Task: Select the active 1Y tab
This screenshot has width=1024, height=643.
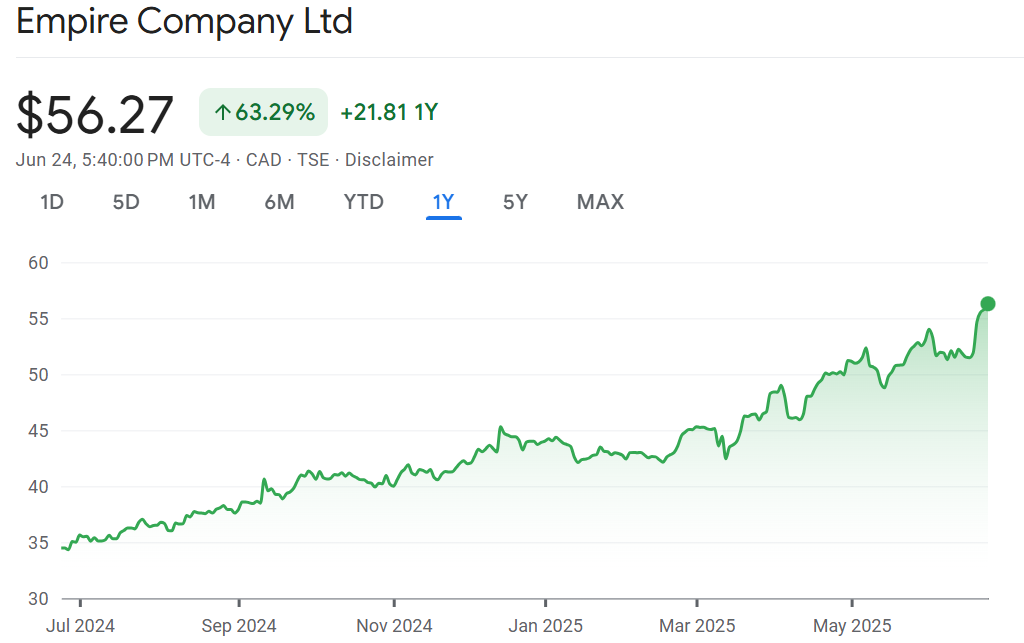Action: pyautogui.click(x=443, y=202)
